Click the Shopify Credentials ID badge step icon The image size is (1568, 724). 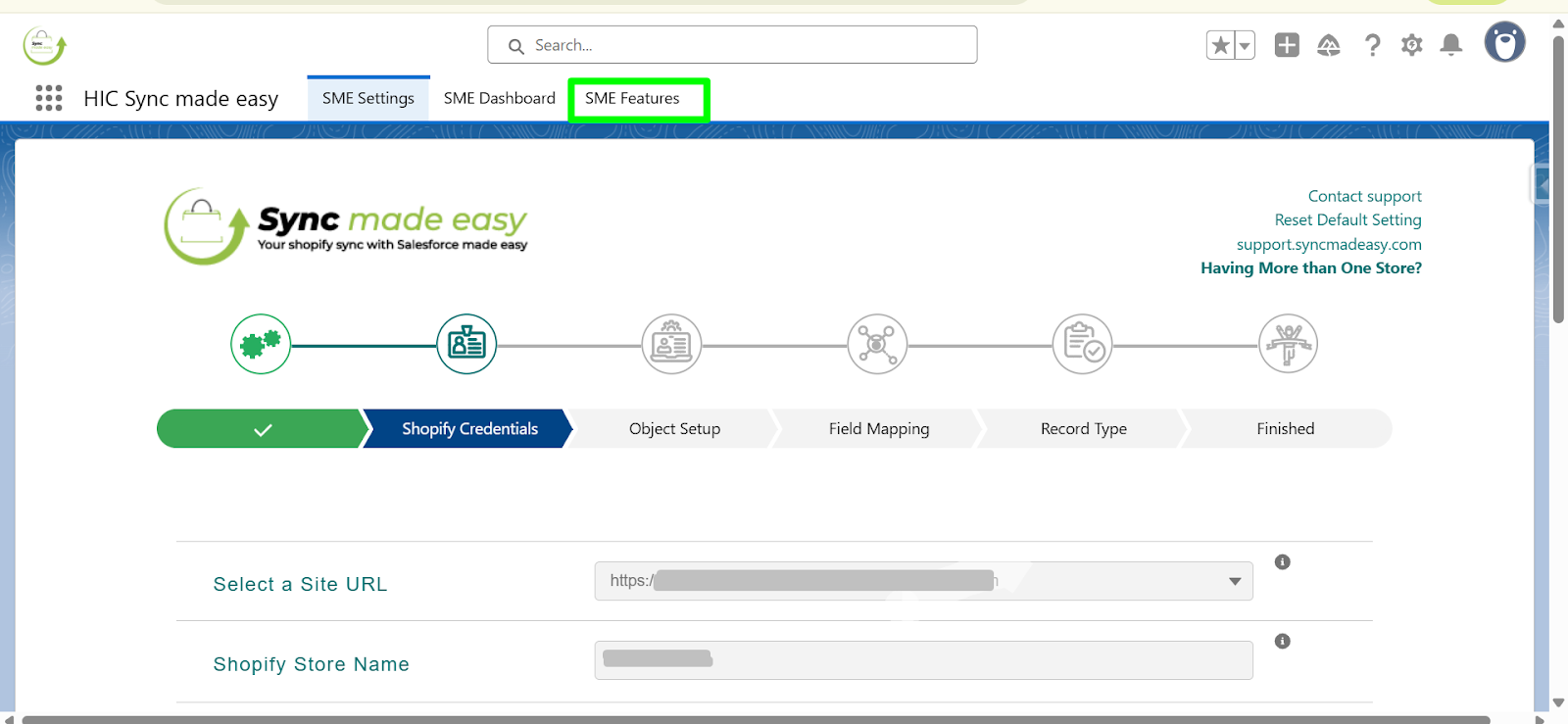(x=466, y=344)
